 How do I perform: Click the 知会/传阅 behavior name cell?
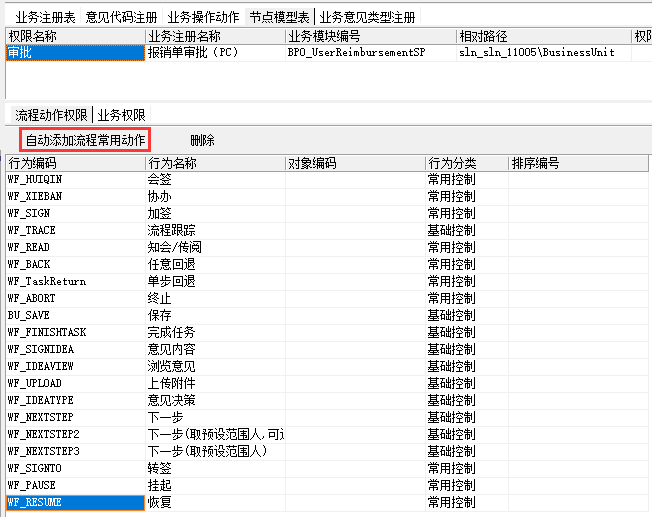tap(215, 247)
